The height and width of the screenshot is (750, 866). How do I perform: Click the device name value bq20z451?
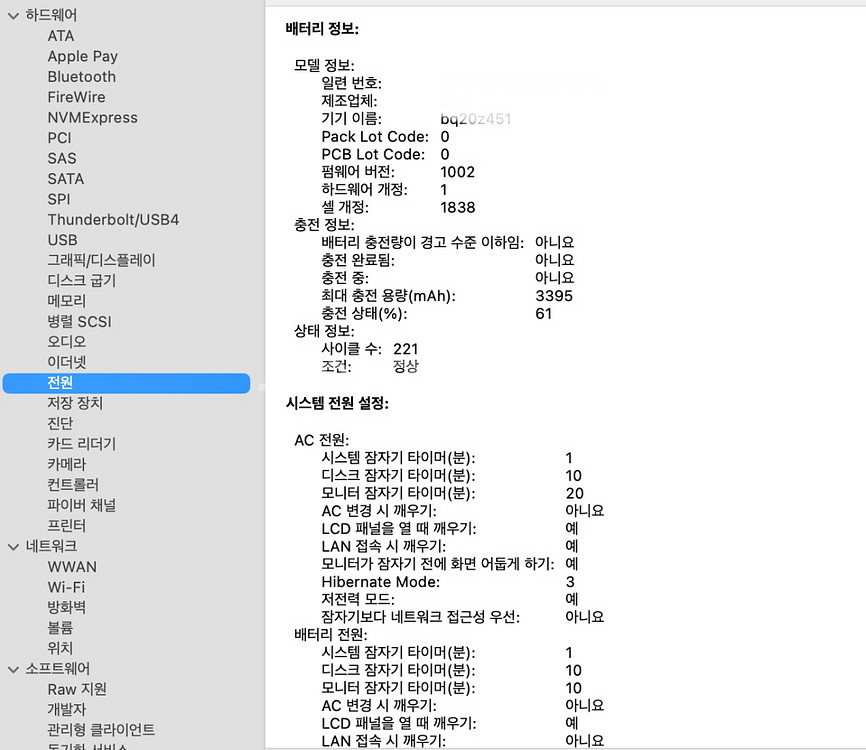(476, 119)
